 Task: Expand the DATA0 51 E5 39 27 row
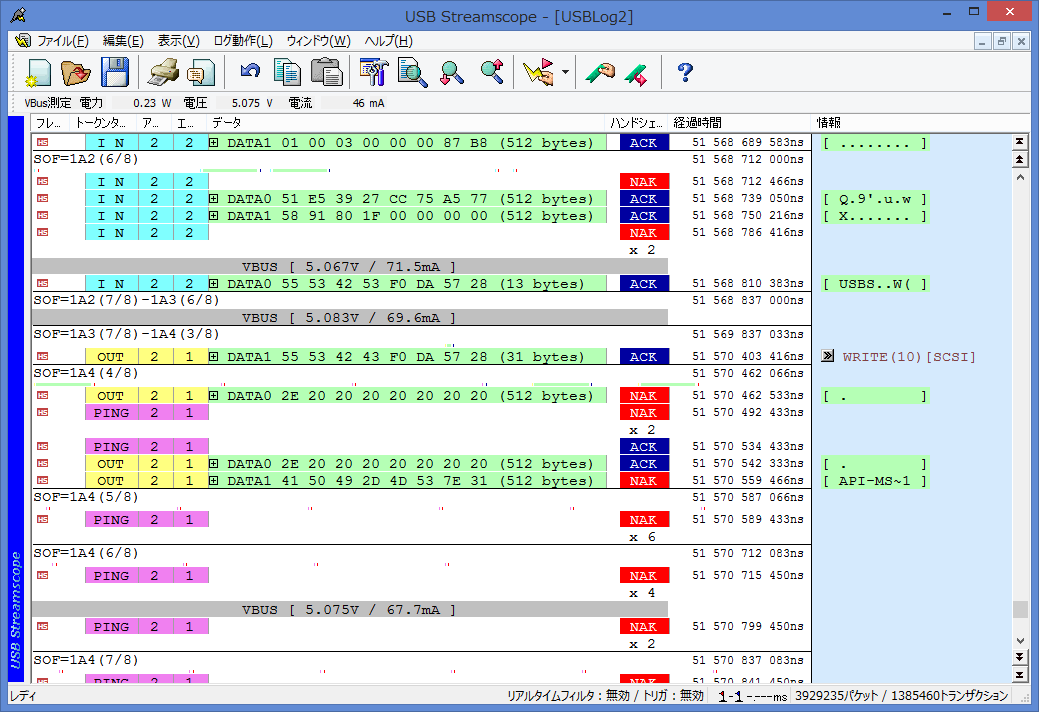pyautogui.click(x=213, y=199)
